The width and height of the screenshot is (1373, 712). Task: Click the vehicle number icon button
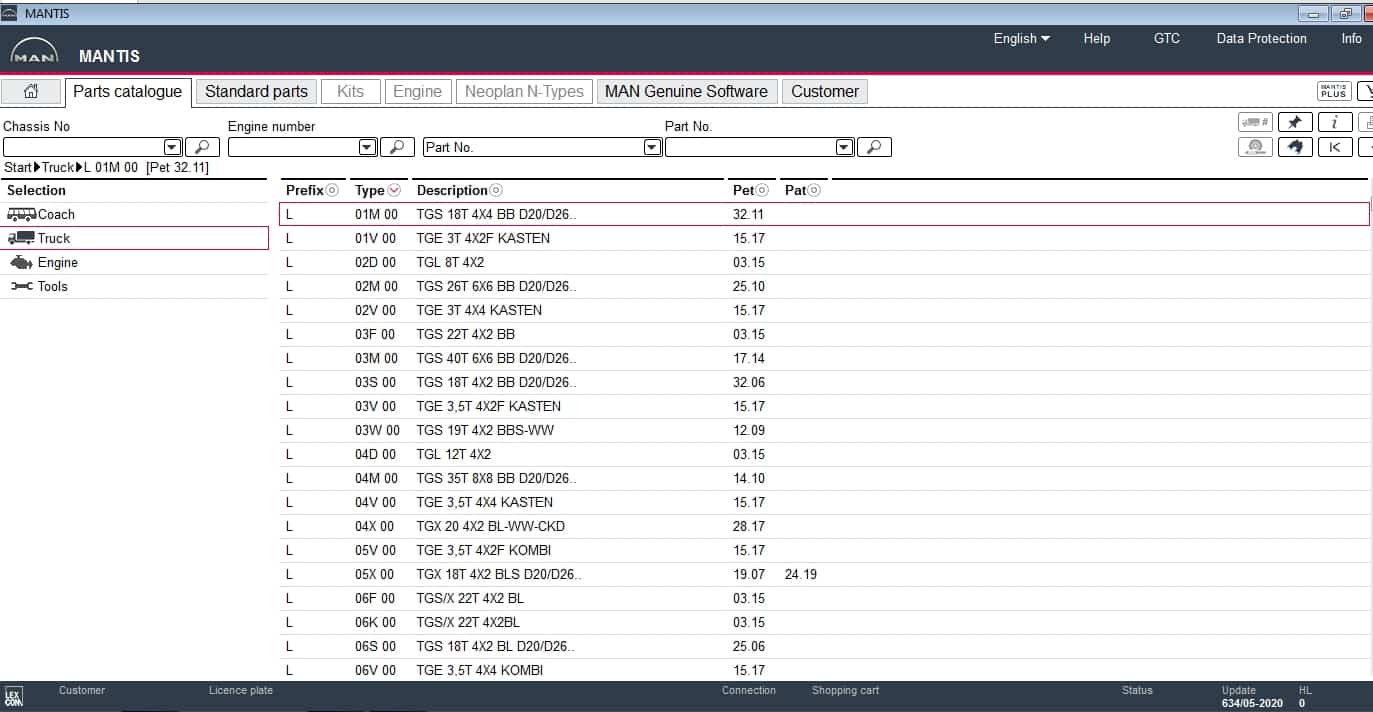pyautogui.click(x=1255, y=122)
